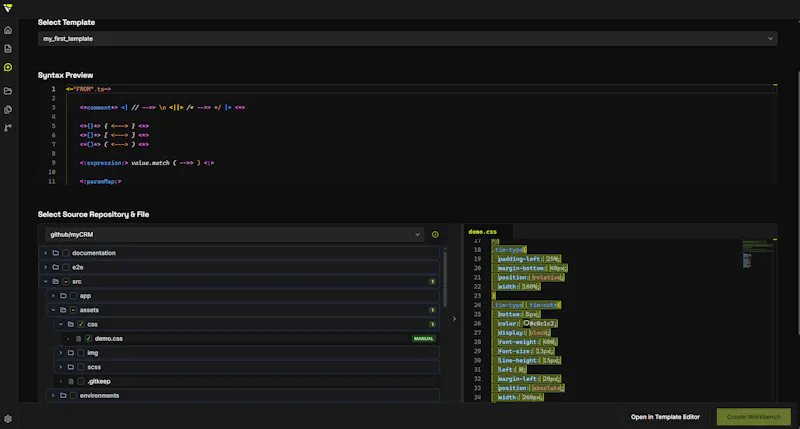Click the count badge on assets row

(432, 310)
